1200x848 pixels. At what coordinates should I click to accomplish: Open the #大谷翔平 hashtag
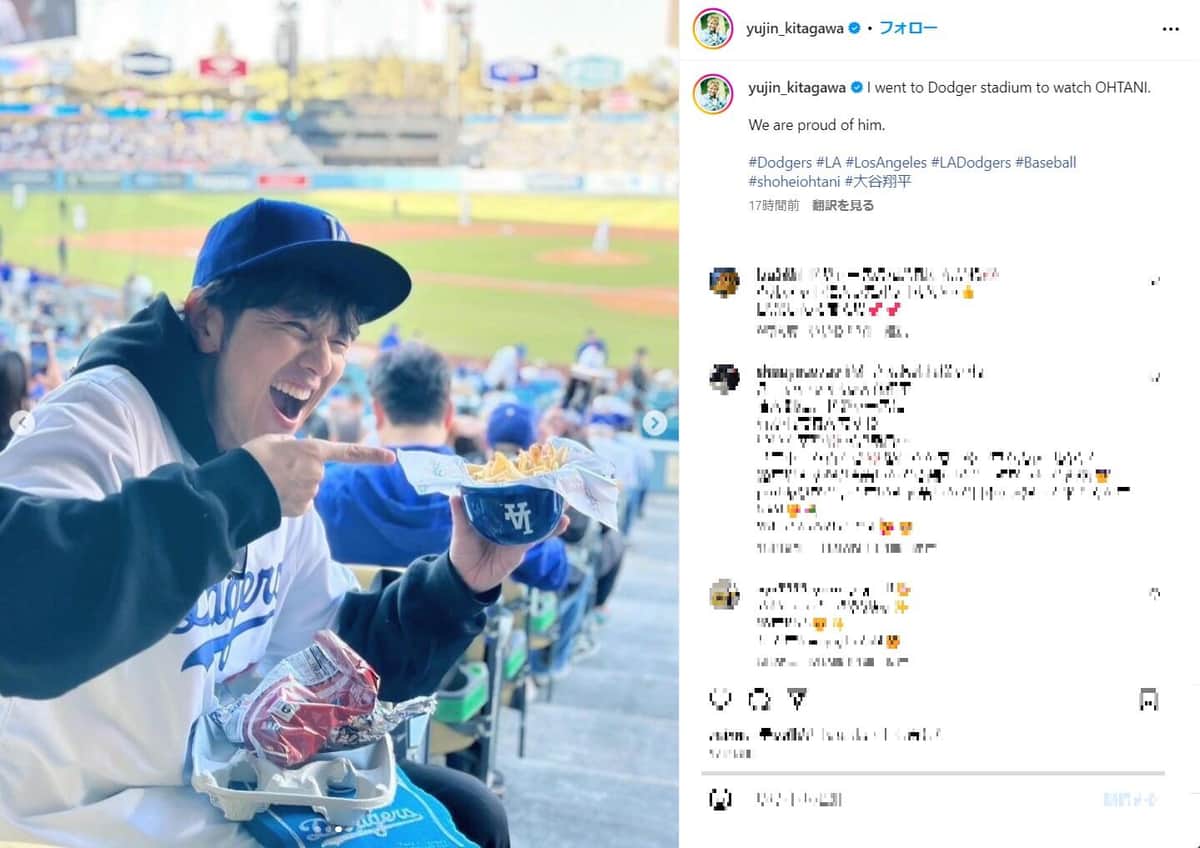click(878, 182)
